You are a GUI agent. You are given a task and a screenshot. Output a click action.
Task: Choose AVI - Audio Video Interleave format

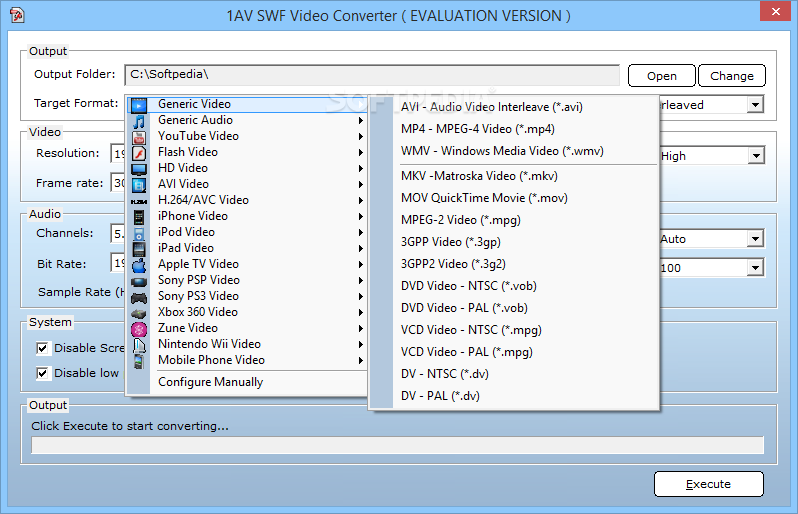[514, 107]
